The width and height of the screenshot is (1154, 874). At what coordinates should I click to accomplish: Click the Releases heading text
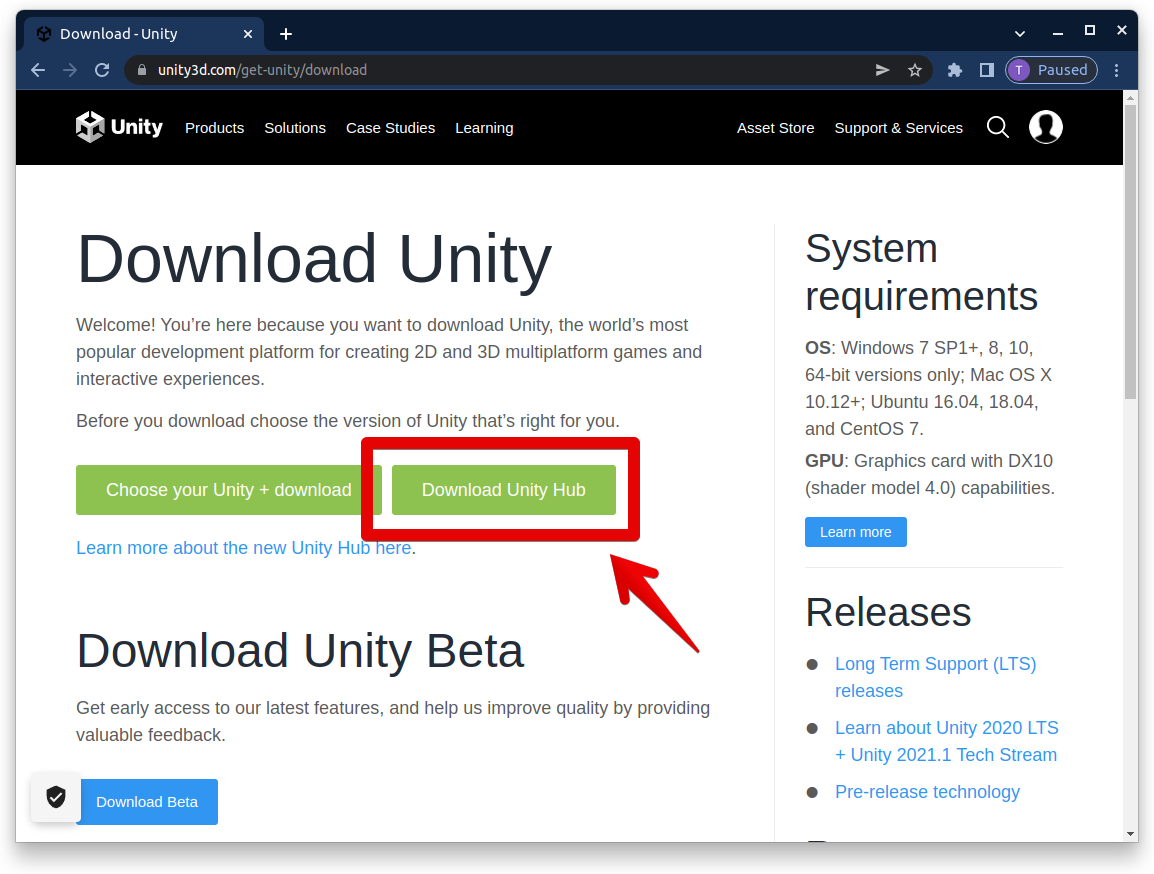[888, 612]
